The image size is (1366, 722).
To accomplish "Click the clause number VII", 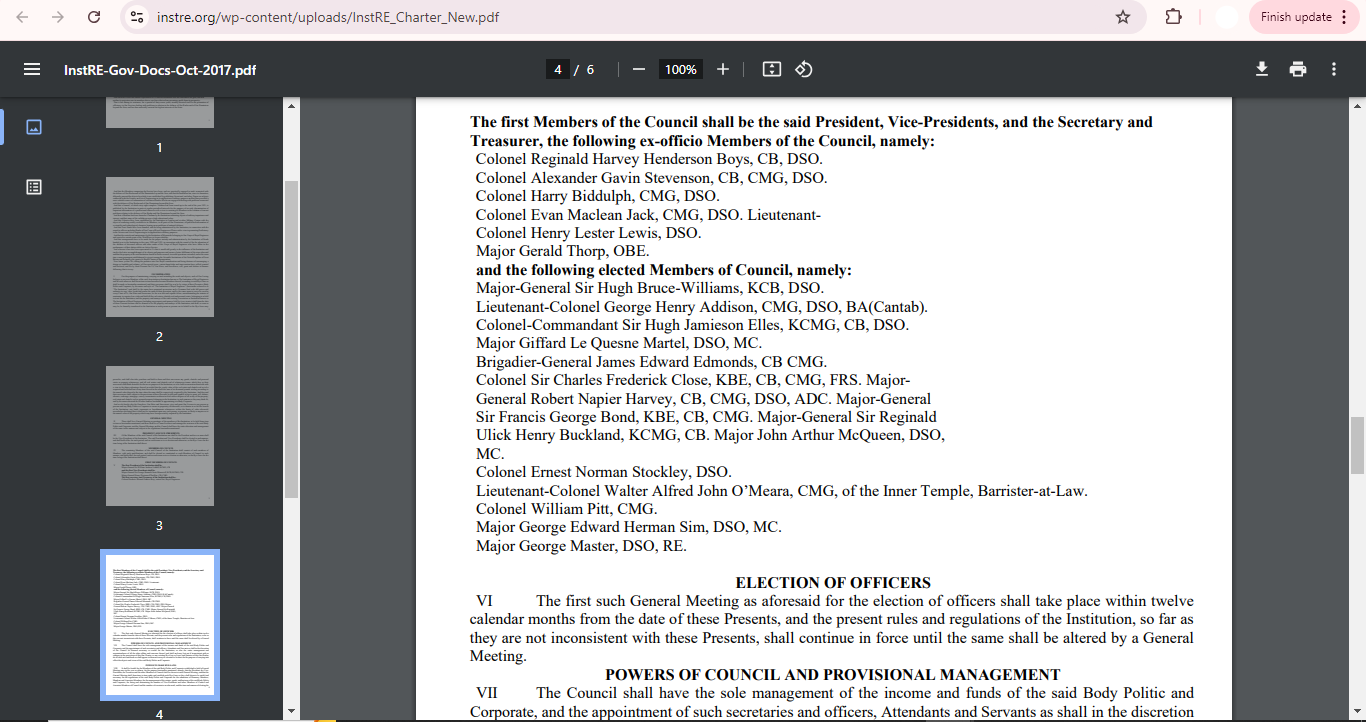I will pos(486,693).
